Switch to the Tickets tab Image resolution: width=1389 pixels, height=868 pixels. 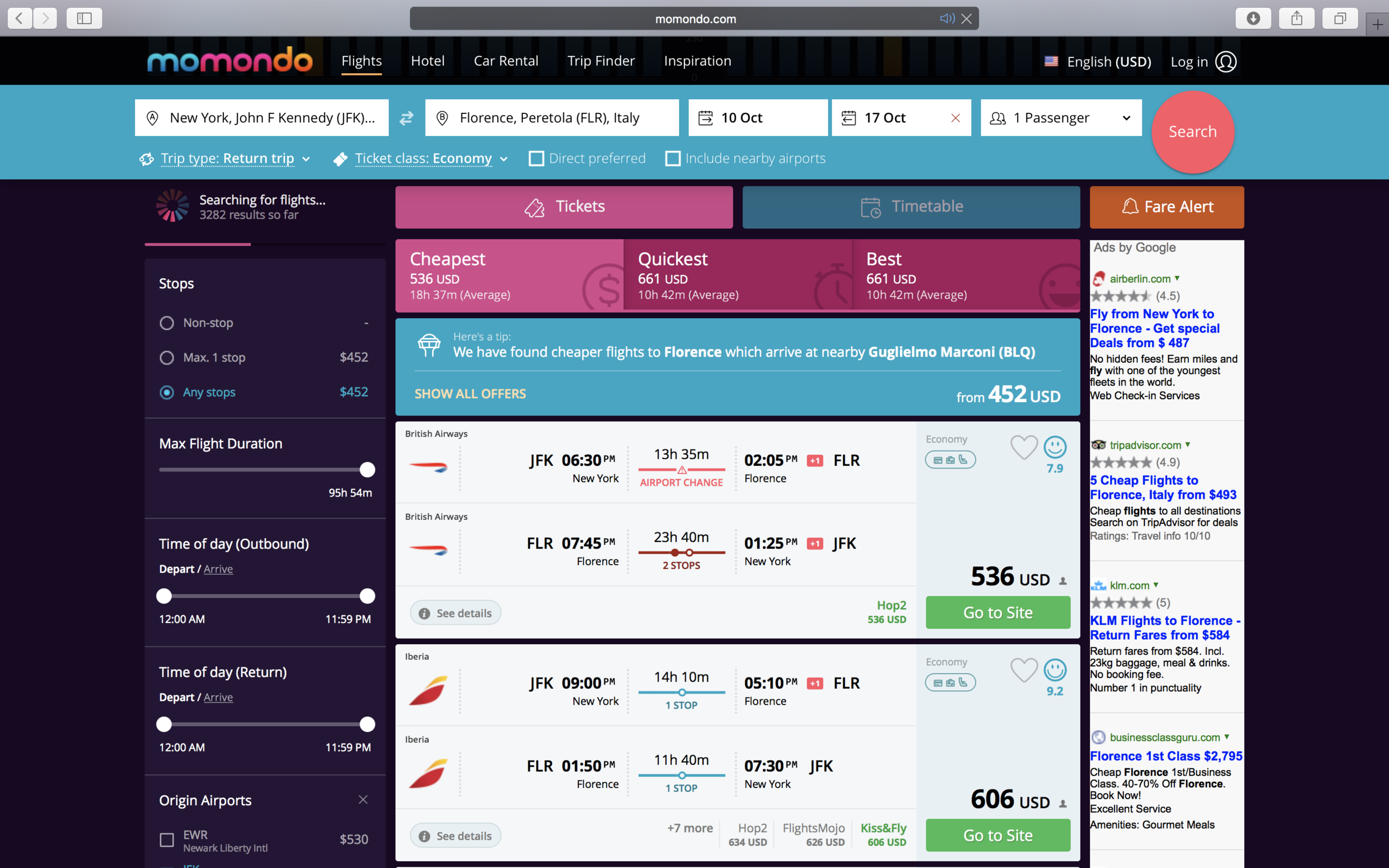[564, 207]
